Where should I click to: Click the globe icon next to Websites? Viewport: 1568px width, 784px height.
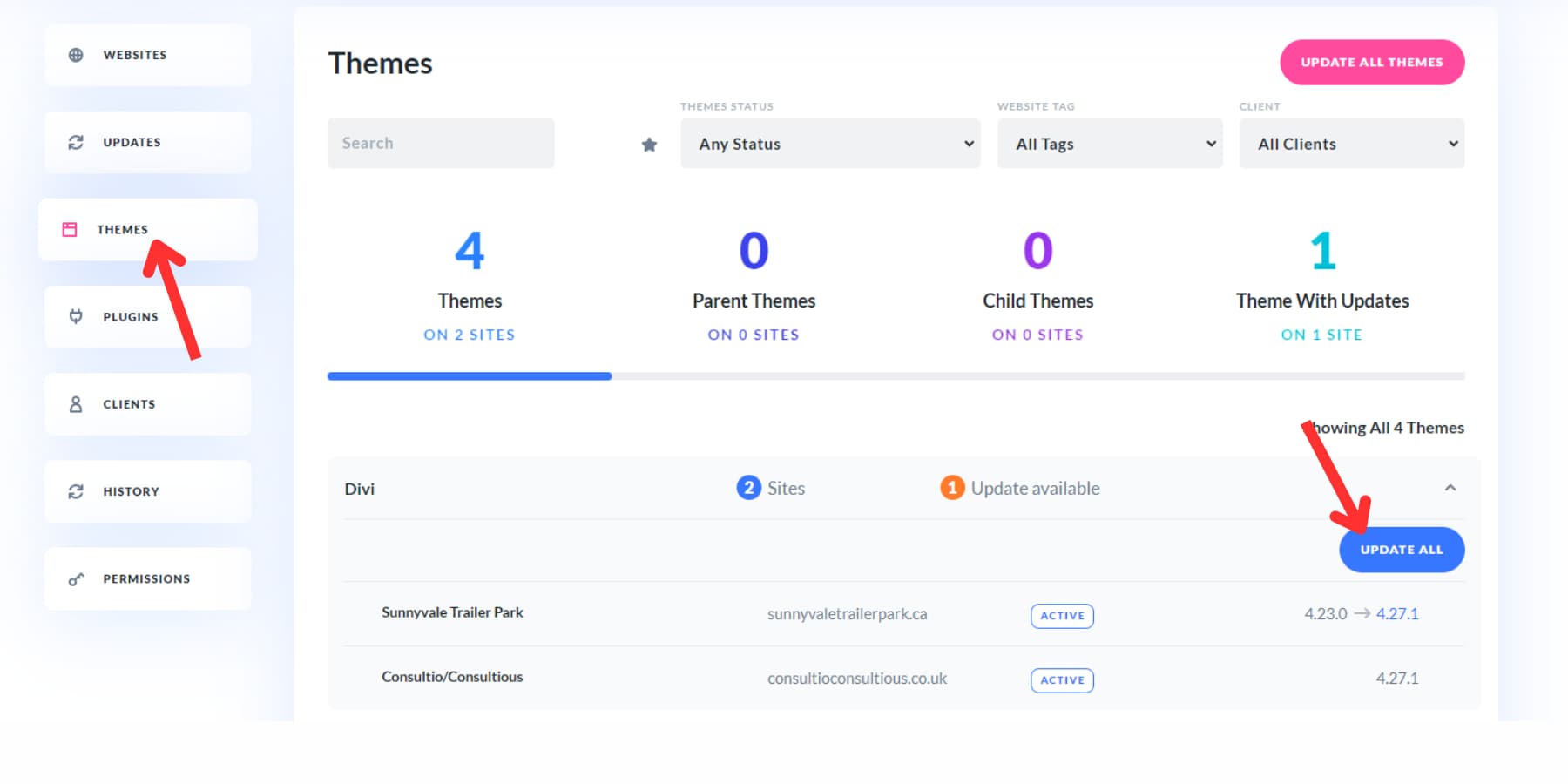point(76,55)
